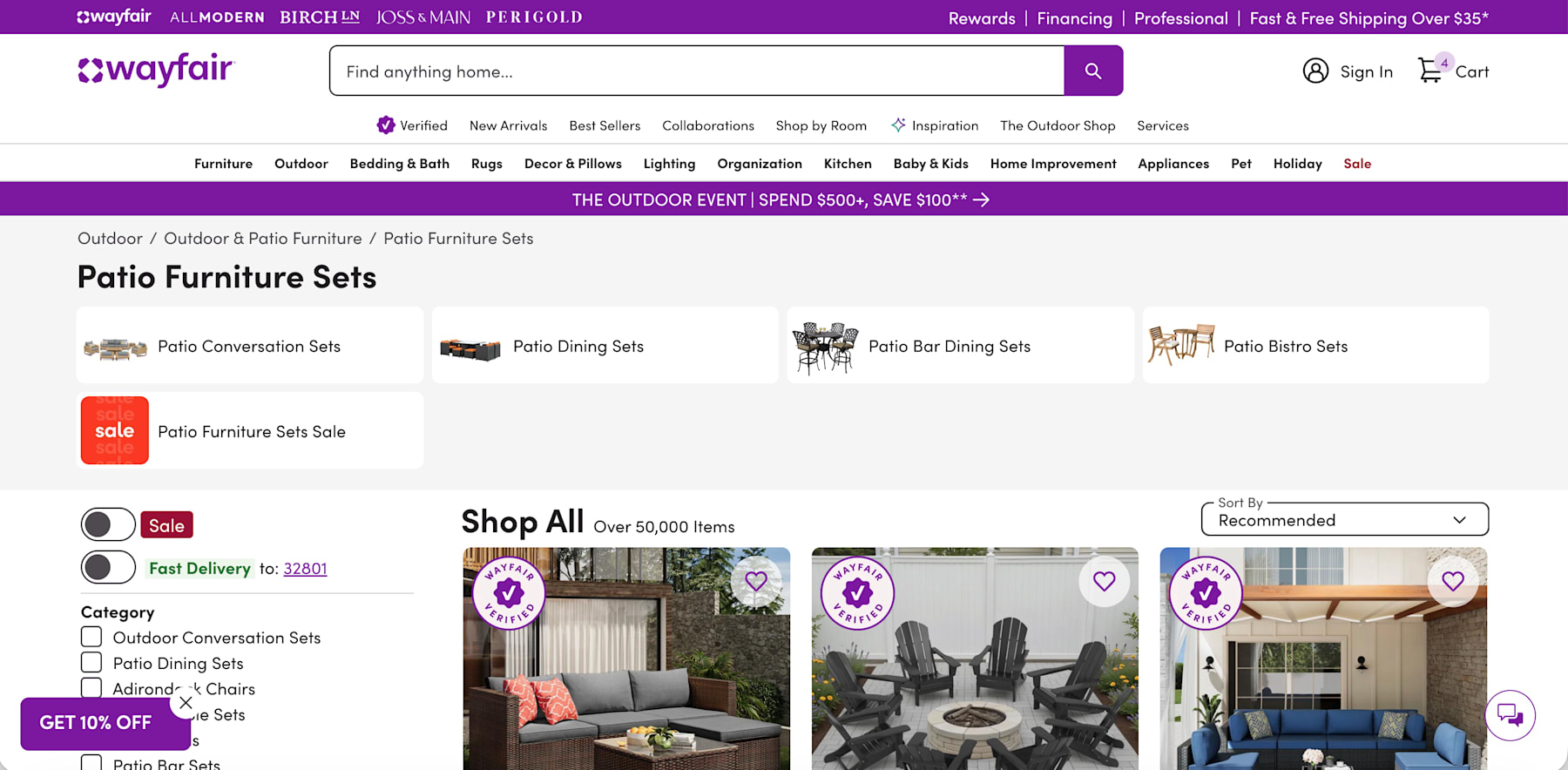Open the Rewards link
The image size is (1568, 770).
pyautogui.click(x=982, y=18)
